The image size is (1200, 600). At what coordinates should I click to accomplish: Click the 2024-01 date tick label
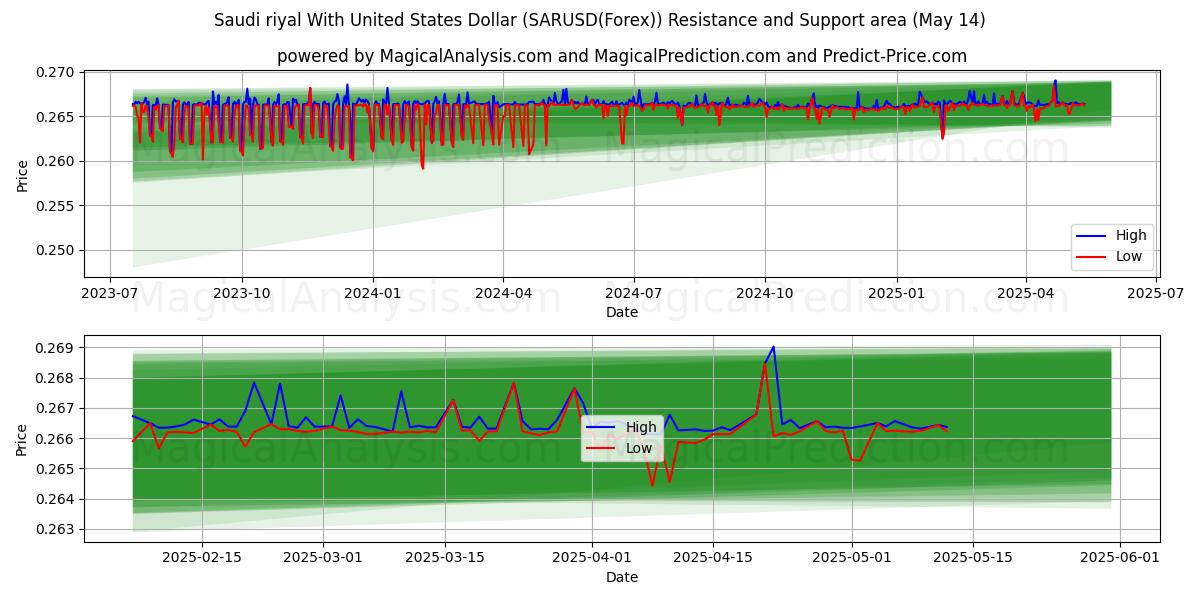tap(373, 294)
